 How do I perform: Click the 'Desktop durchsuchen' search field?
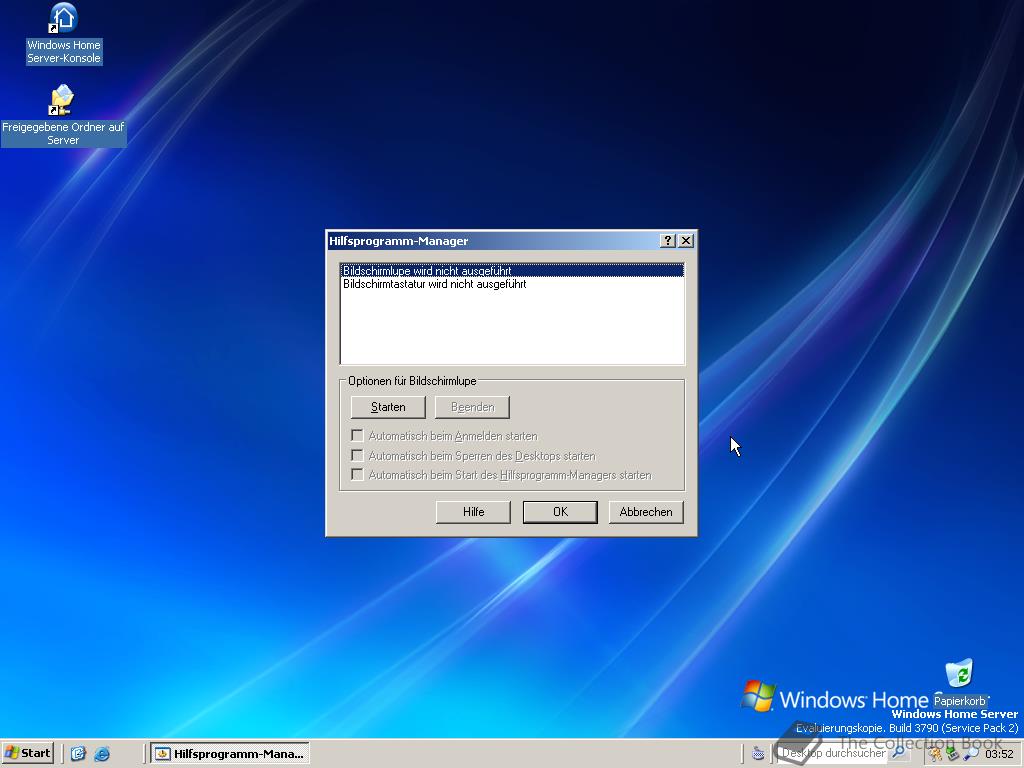[x=834, y=753]
